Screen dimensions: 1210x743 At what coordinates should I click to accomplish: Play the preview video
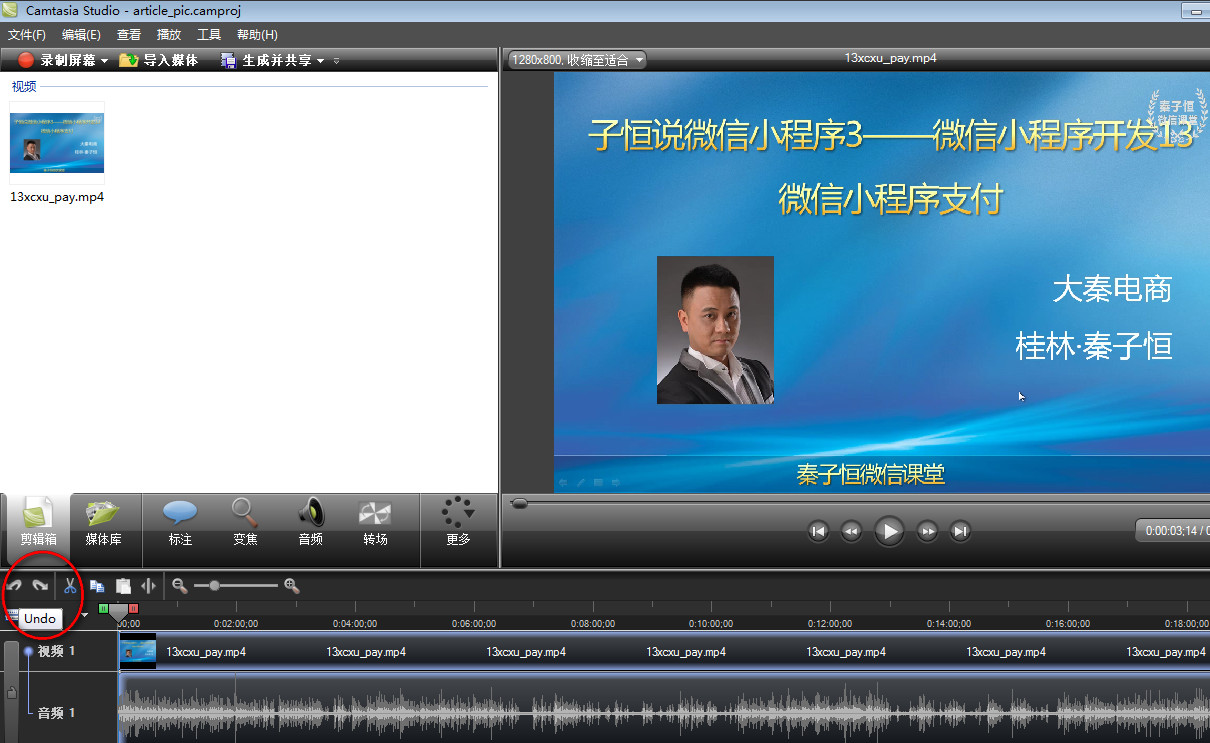pyautogui.click(x=889, y=531)
